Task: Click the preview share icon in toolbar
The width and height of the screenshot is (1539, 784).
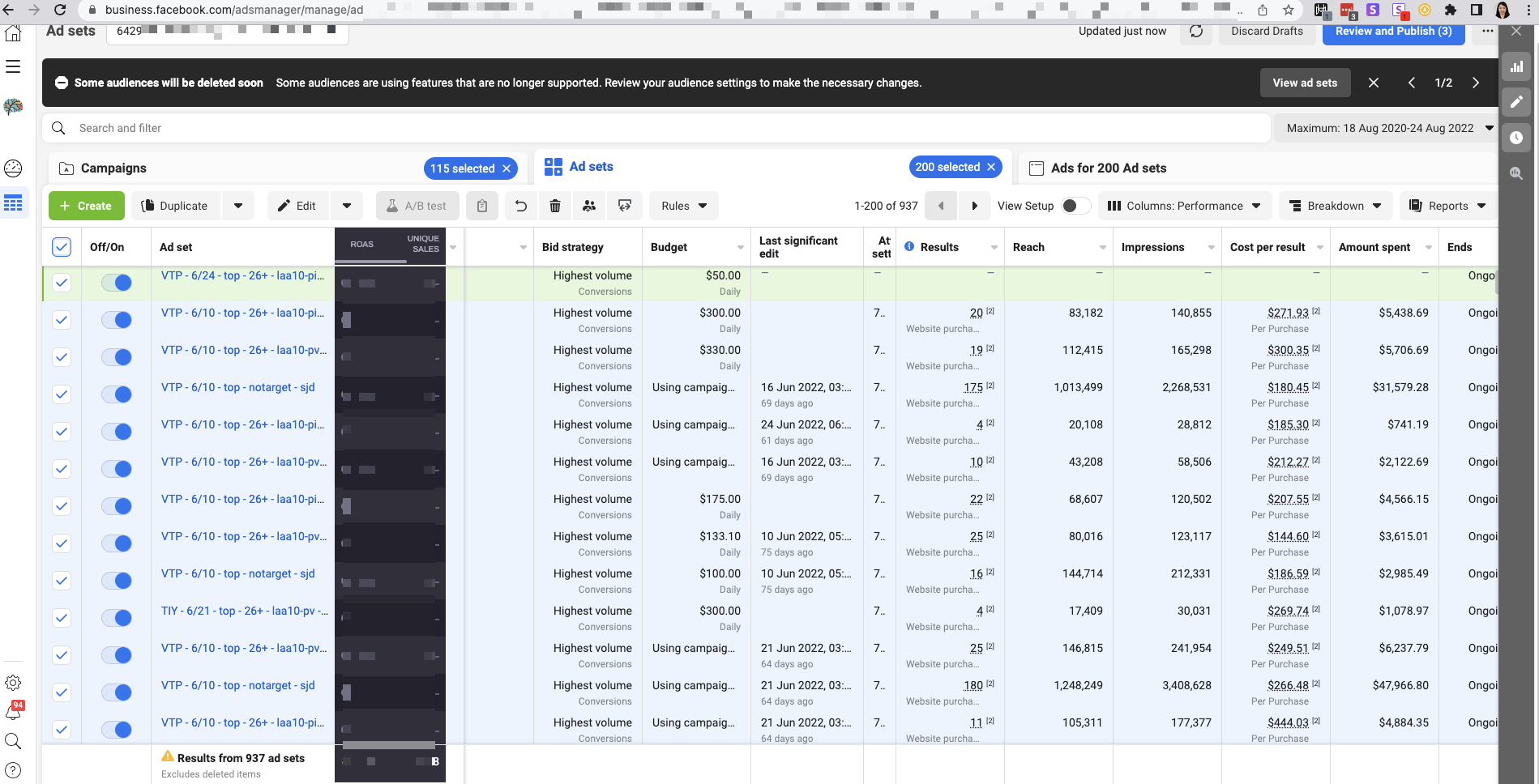Action: pyautogui.click(x=625, y=206)
